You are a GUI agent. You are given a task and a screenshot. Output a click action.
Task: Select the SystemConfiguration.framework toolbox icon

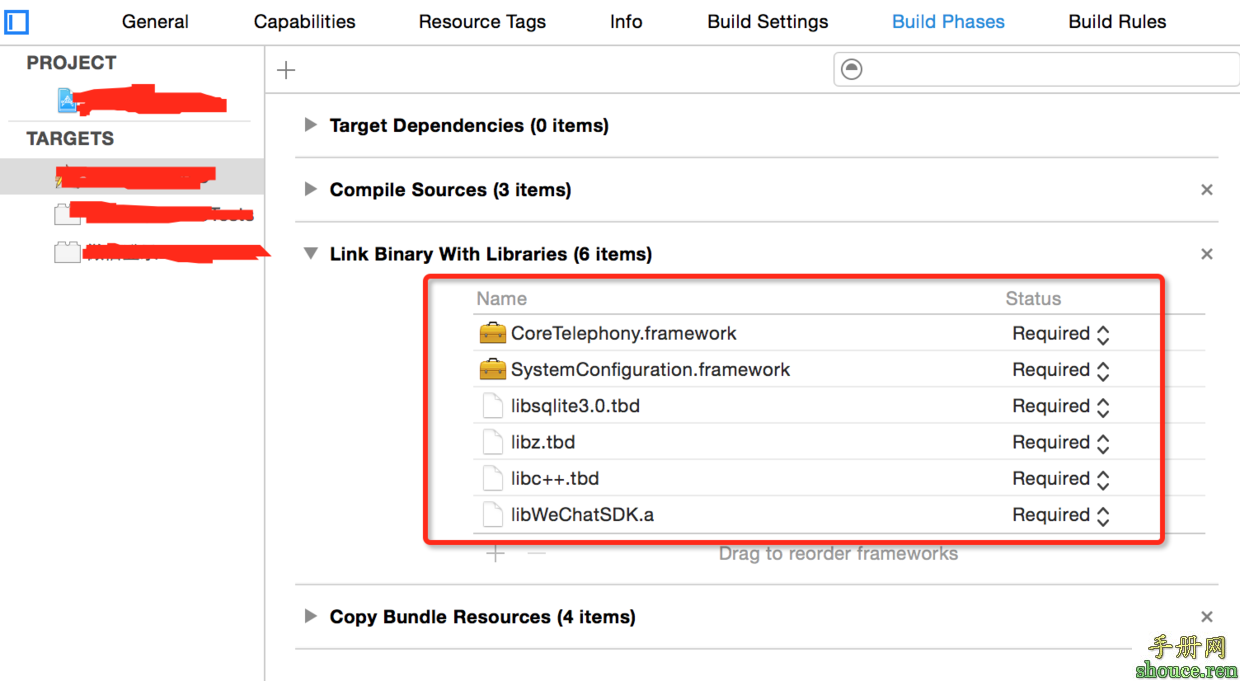[492, 370]
